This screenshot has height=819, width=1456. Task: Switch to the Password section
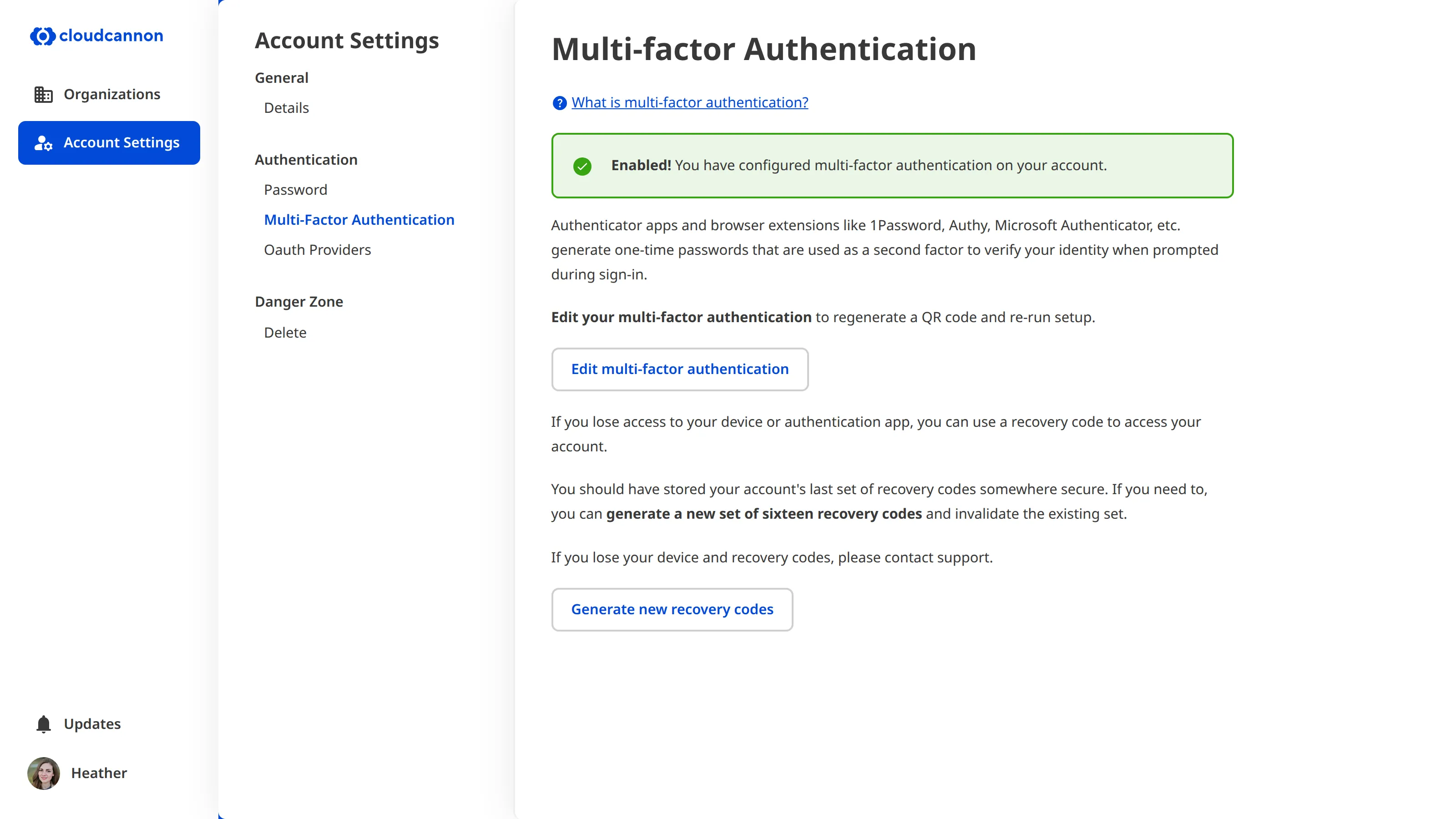[296, 190]
